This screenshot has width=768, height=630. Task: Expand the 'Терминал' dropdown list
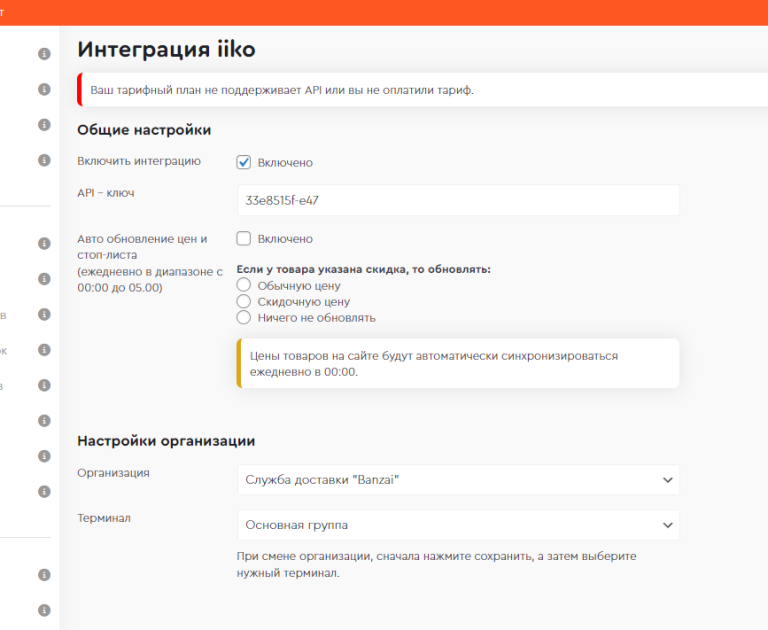[458, 525]
